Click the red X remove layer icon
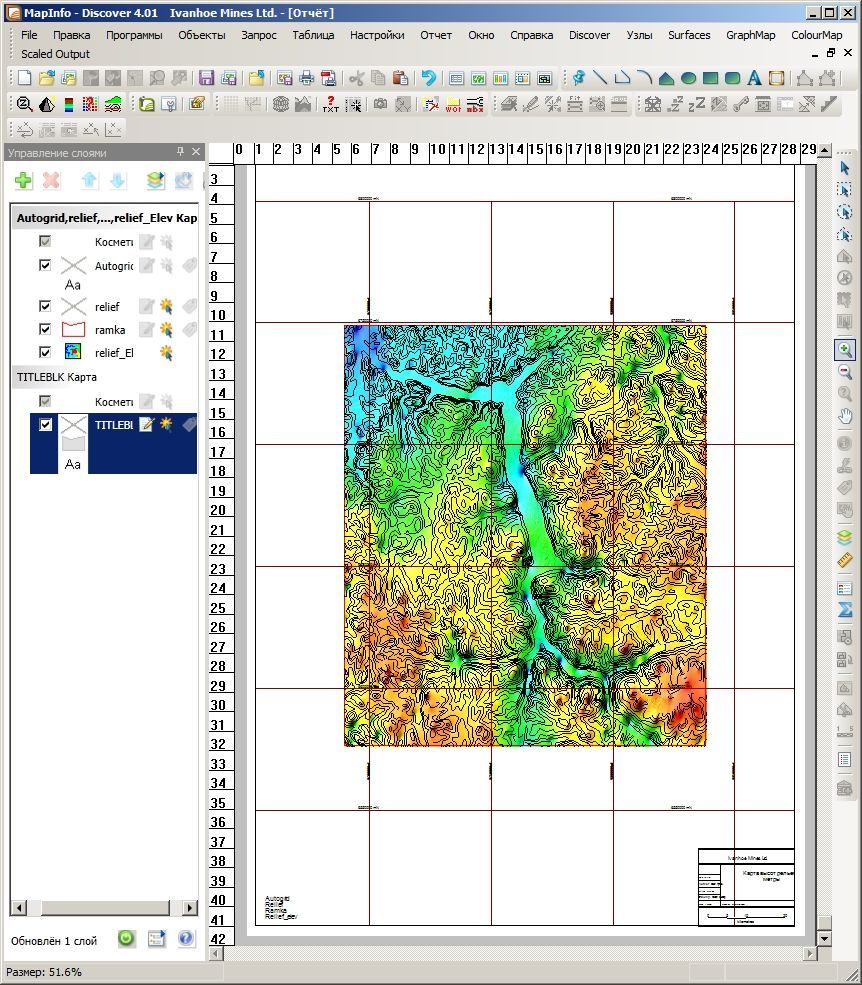The image size is (862, 985). tap(51, 181)
